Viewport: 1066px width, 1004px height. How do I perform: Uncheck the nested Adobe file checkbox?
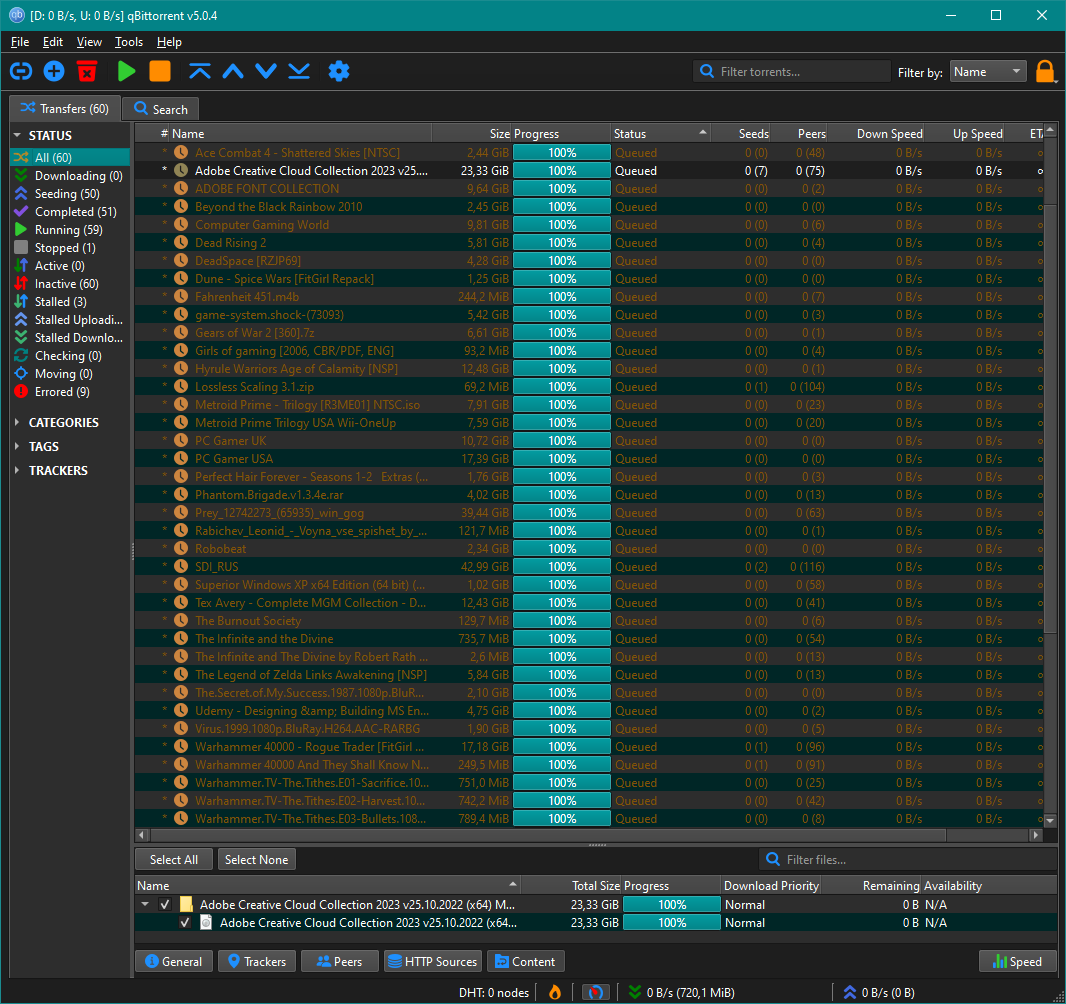pos(184,922)
